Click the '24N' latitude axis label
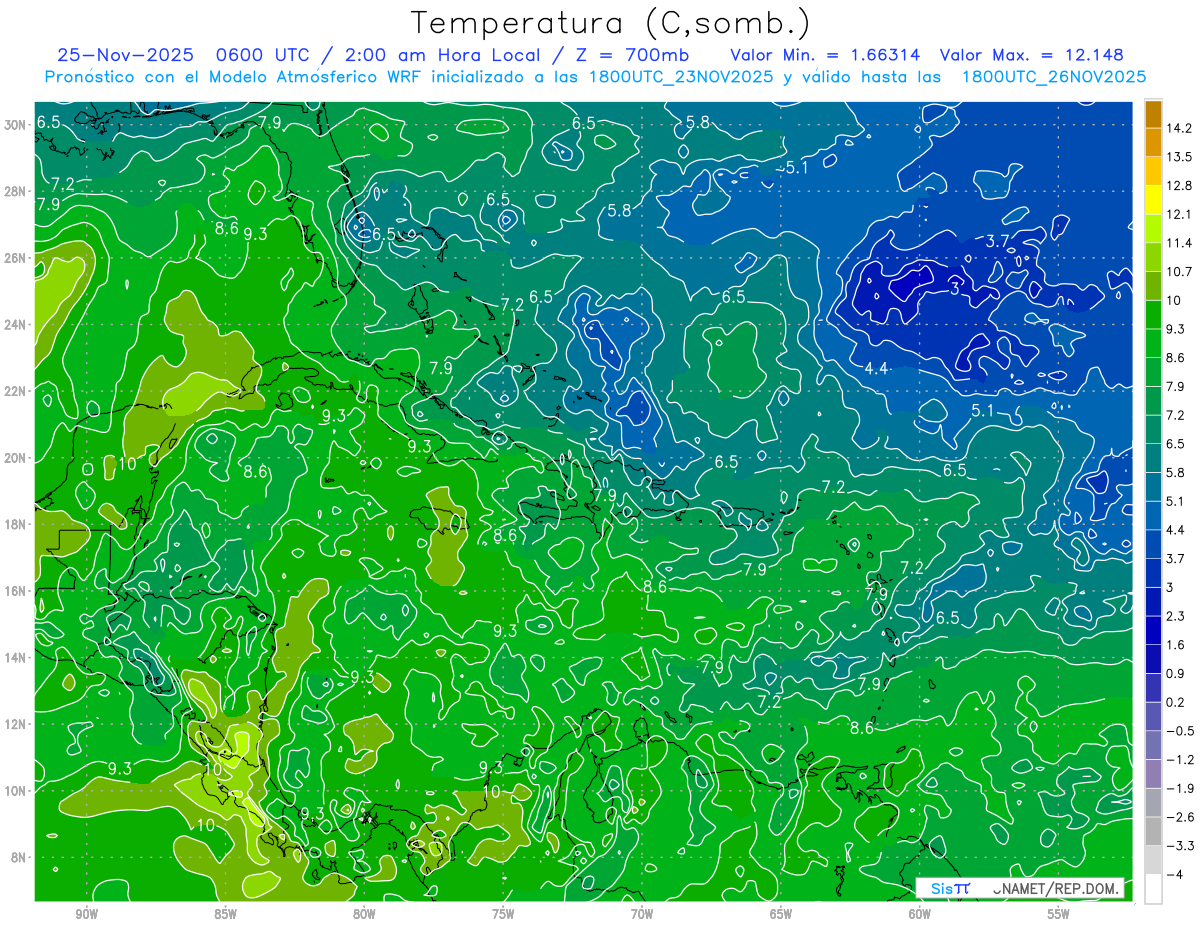Viewport: 1200px width, 927px height. 17,325
